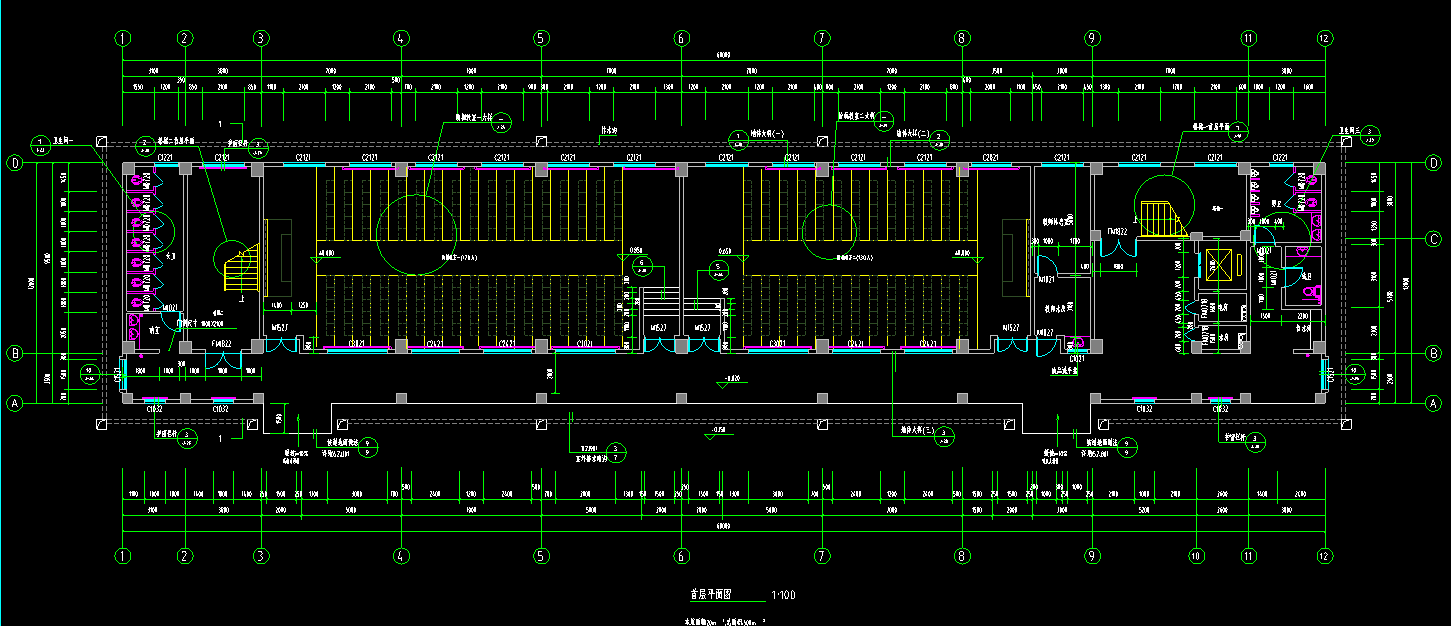Select axis bubble B on the right side

click(x=1433, y=353)
